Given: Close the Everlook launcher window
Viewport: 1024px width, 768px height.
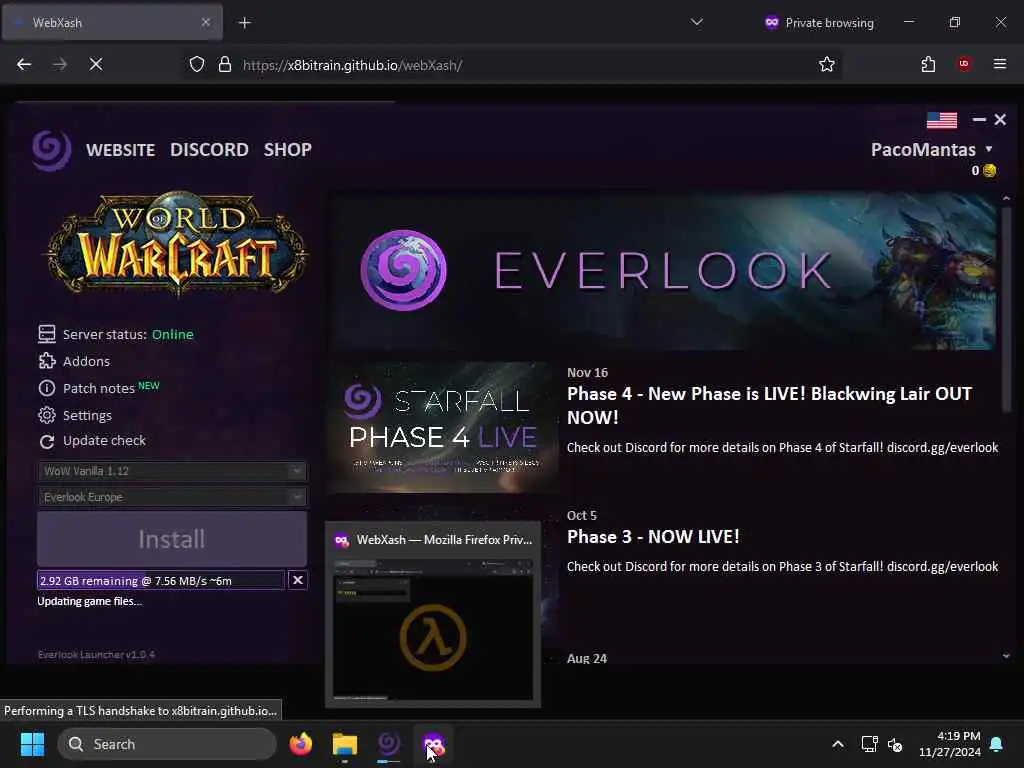Looking at the screenshot, I should click(x=1000, y=120).
